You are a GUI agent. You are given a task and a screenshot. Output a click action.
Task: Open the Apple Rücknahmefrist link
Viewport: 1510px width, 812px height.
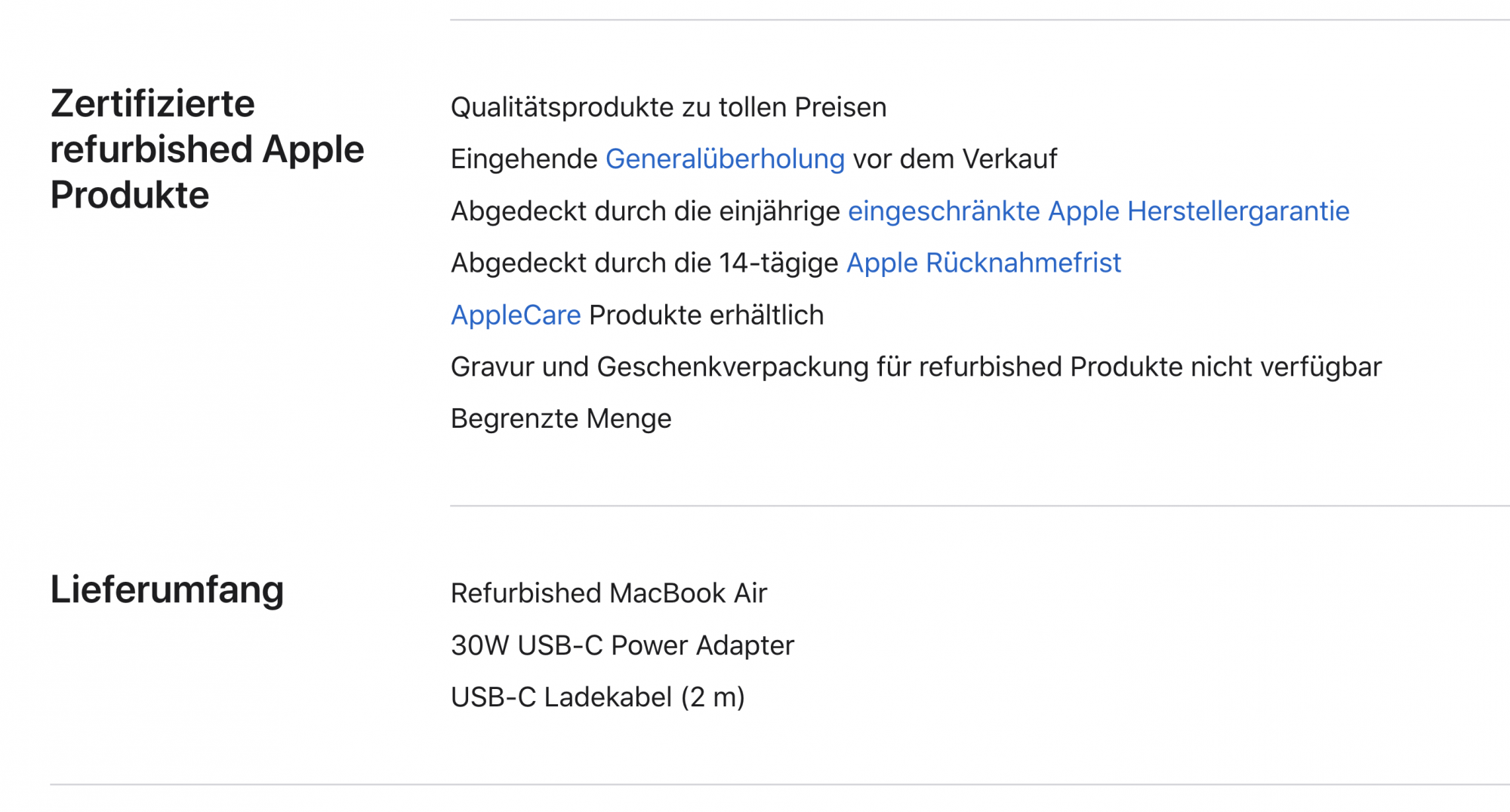pos(983,263)
